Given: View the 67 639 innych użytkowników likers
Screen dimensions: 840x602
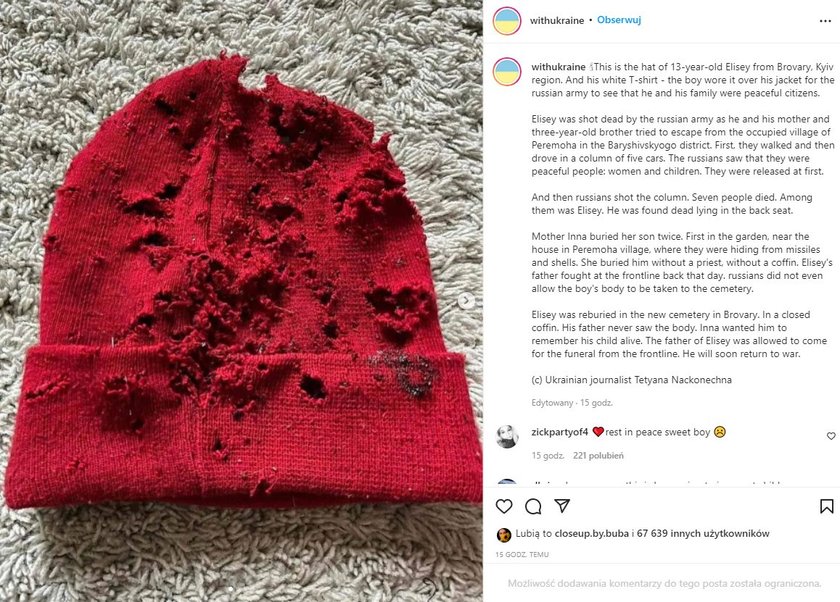Looking at the screenshot, I should coord(703,533).
